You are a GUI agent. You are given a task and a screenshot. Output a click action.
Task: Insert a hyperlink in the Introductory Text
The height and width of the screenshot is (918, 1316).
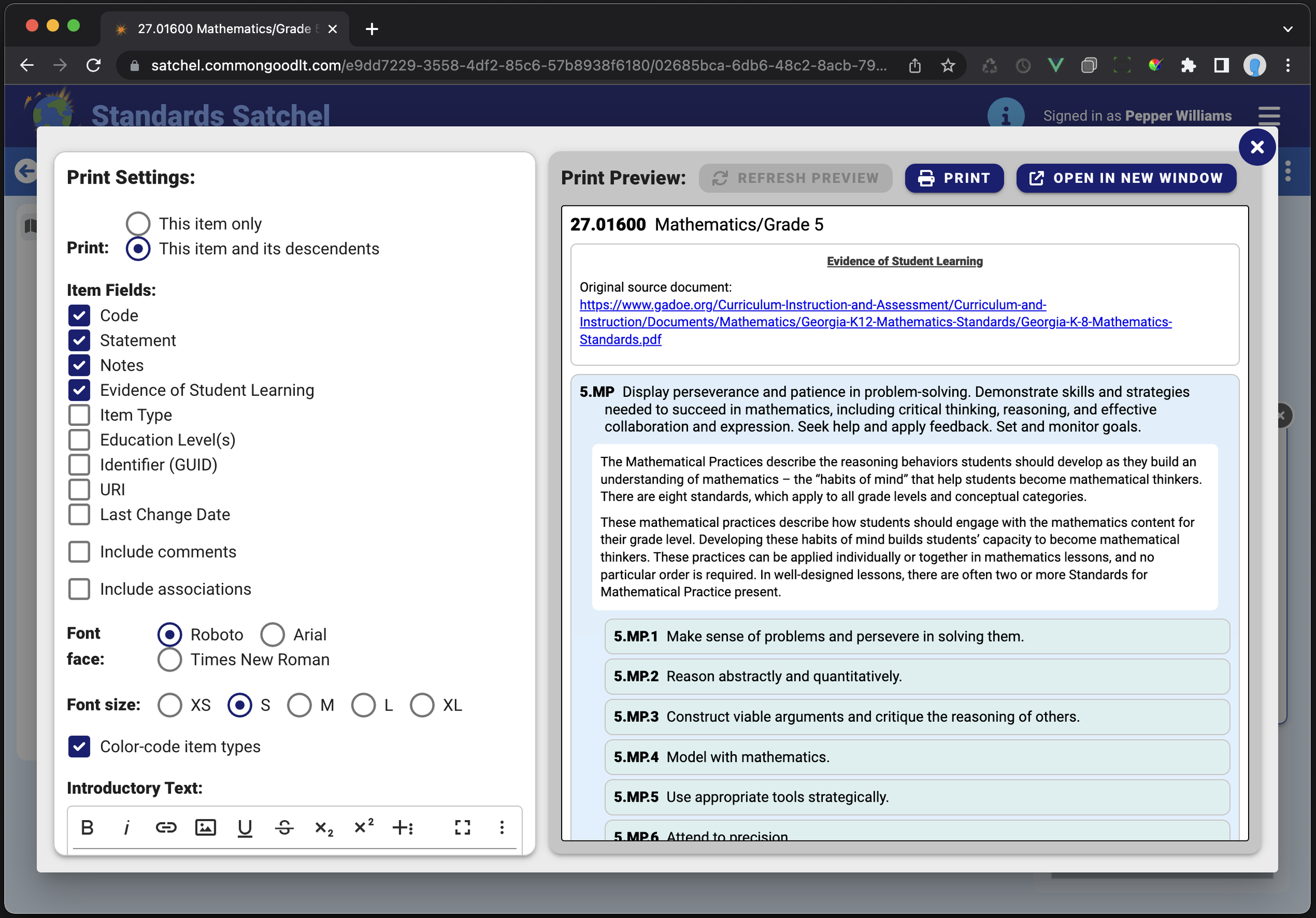coord(166,827)
